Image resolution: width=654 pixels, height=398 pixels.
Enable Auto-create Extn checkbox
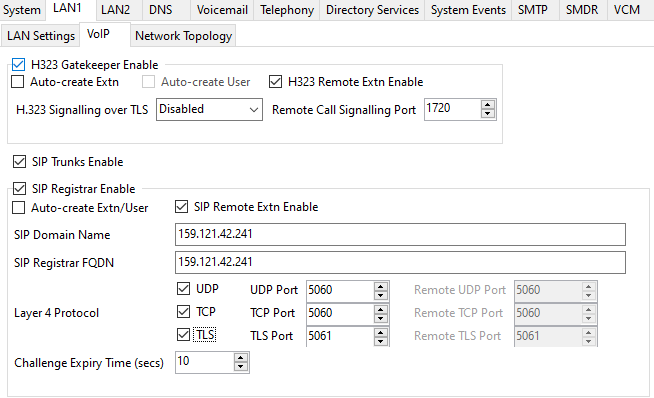(18, 82)
